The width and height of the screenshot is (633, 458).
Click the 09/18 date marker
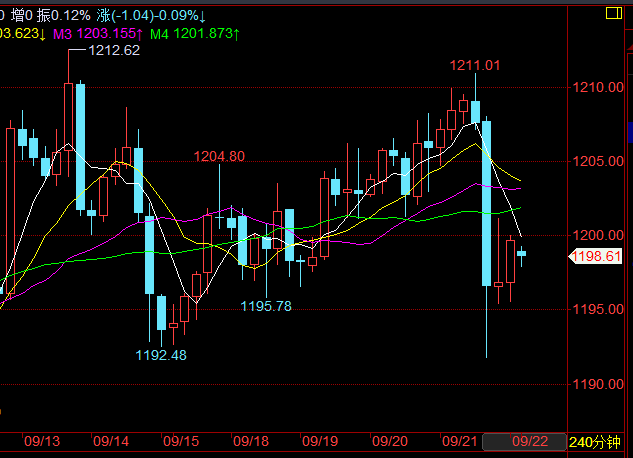pyautogui.click(x=251, y=441)
